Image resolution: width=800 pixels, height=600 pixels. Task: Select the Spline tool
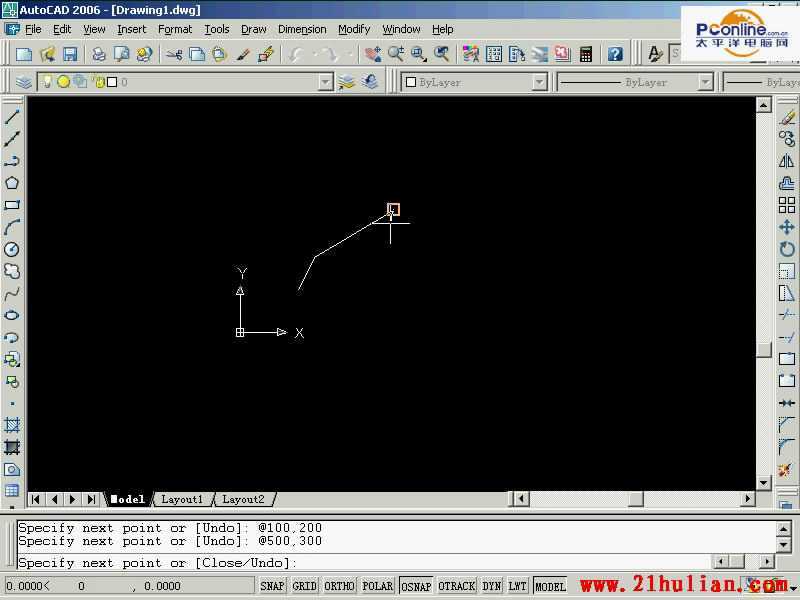12,293
